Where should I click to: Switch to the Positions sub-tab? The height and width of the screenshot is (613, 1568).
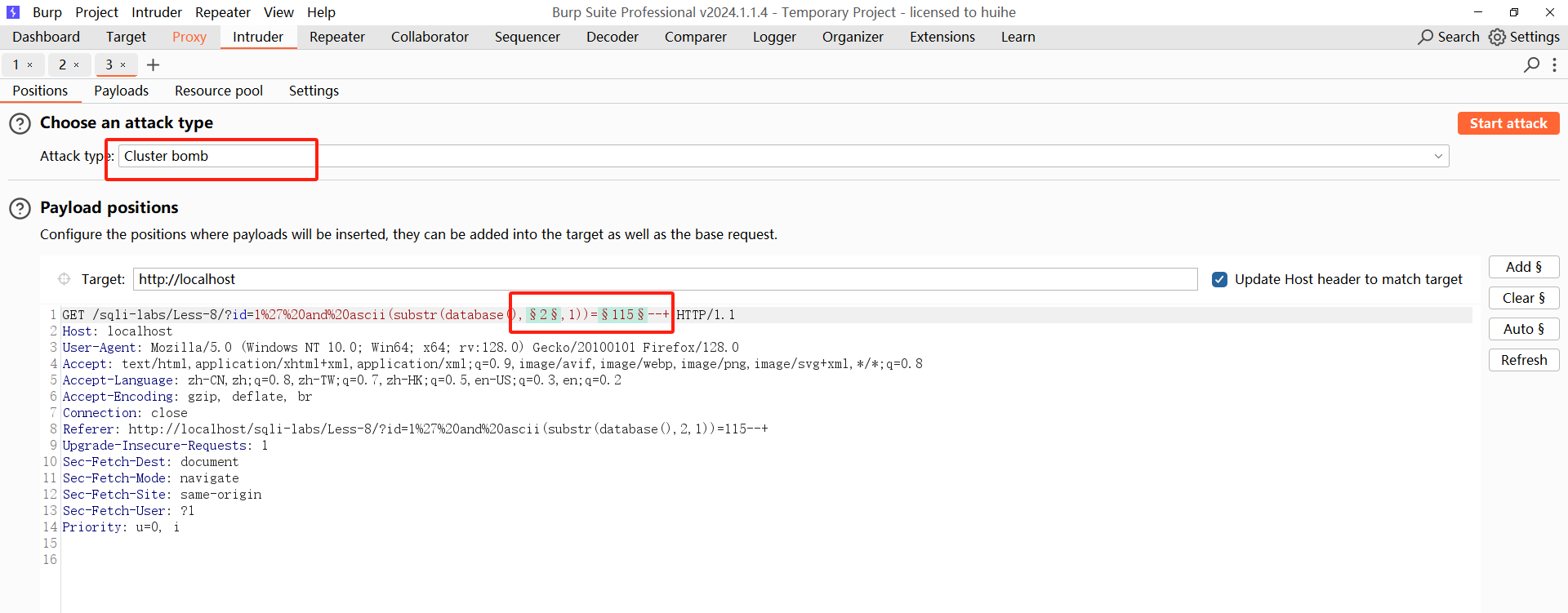[40, 91]
